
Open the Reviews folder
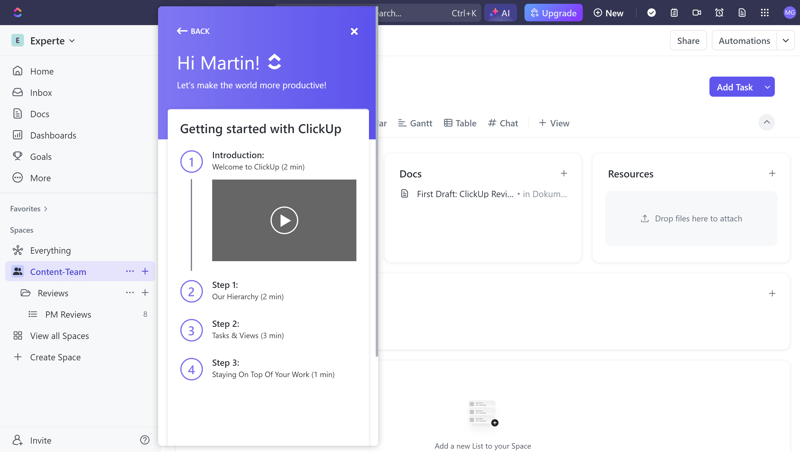53,293
